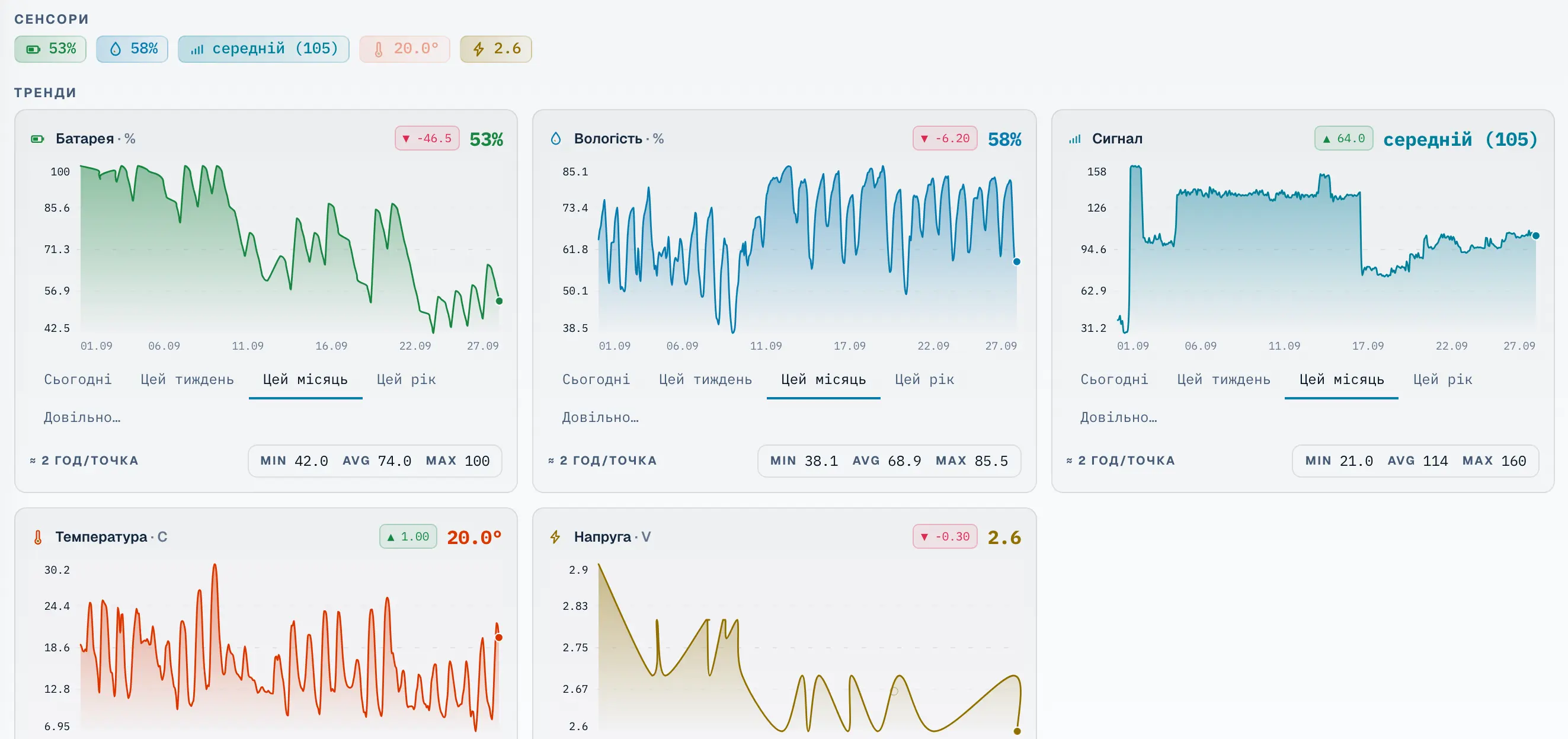This screenshot has width=1568, height=739.
Task: Select Цей тиждень tab in Вологість card
Action: (706, 380)
